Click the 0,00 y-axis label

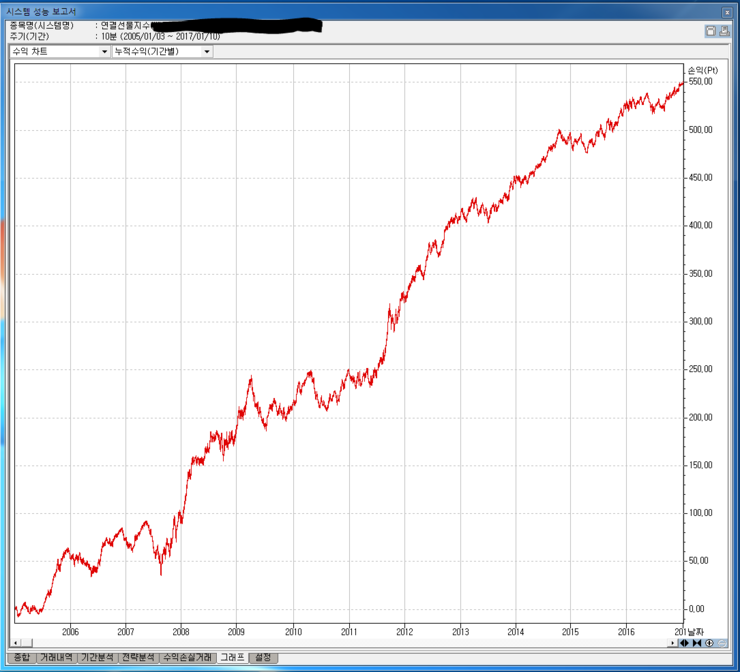(x=697, y=609)
